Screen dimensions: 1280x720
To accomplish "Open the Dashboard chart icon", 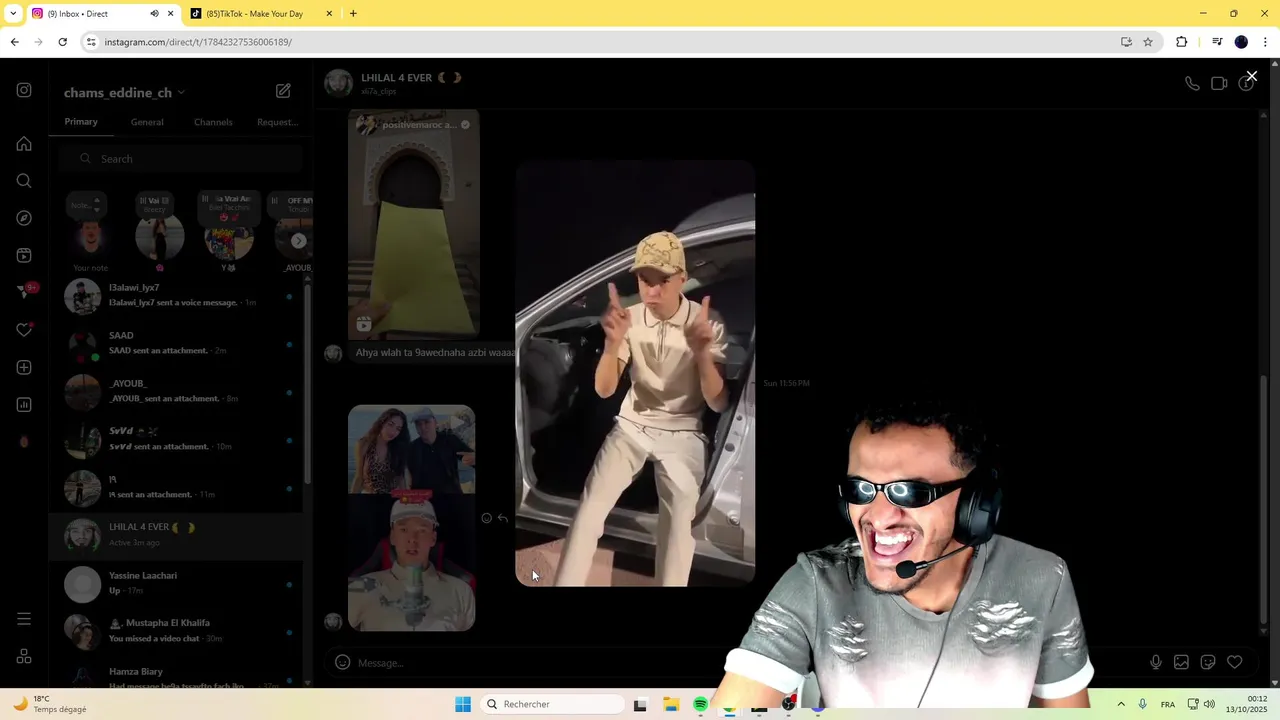I will (24, 405).
